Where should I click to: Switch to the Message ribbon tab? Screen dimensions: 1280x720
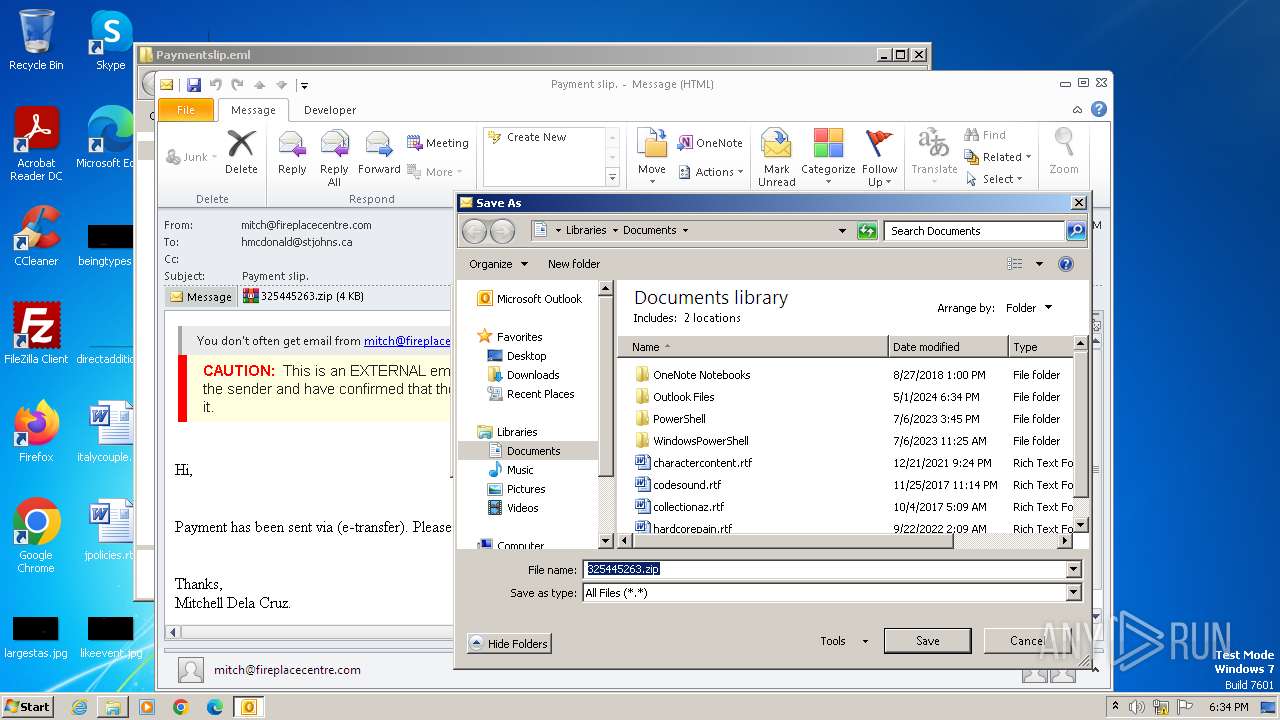coord(253,110)
